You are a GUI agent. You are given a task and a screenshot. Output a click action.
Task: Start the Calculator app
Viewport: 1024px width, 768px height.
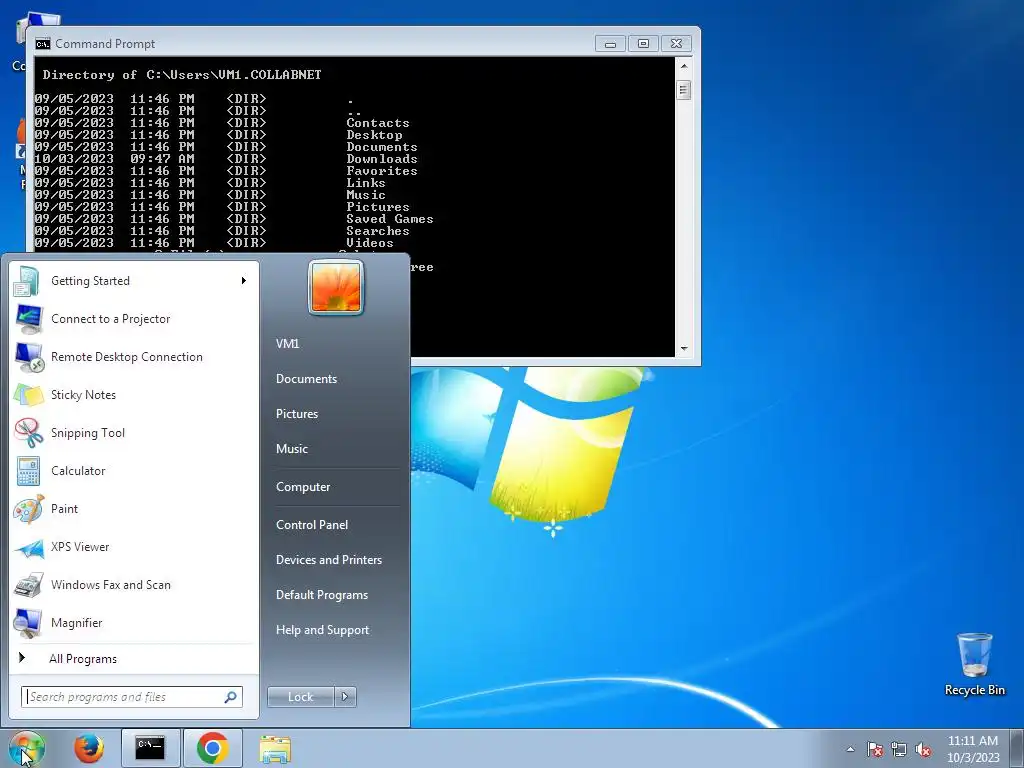point(134,470)
